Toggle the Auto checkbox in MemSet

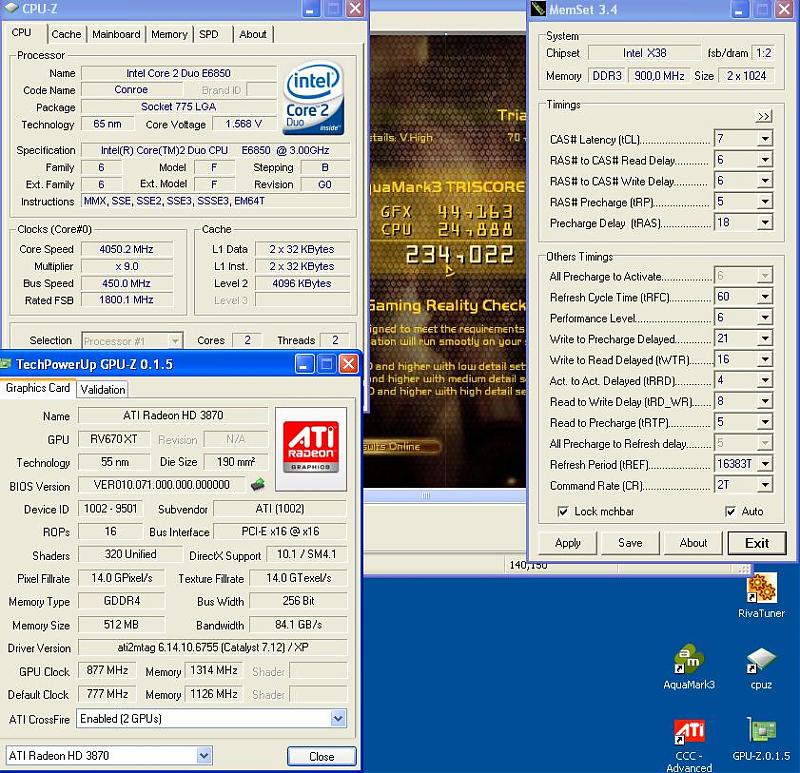731,511
